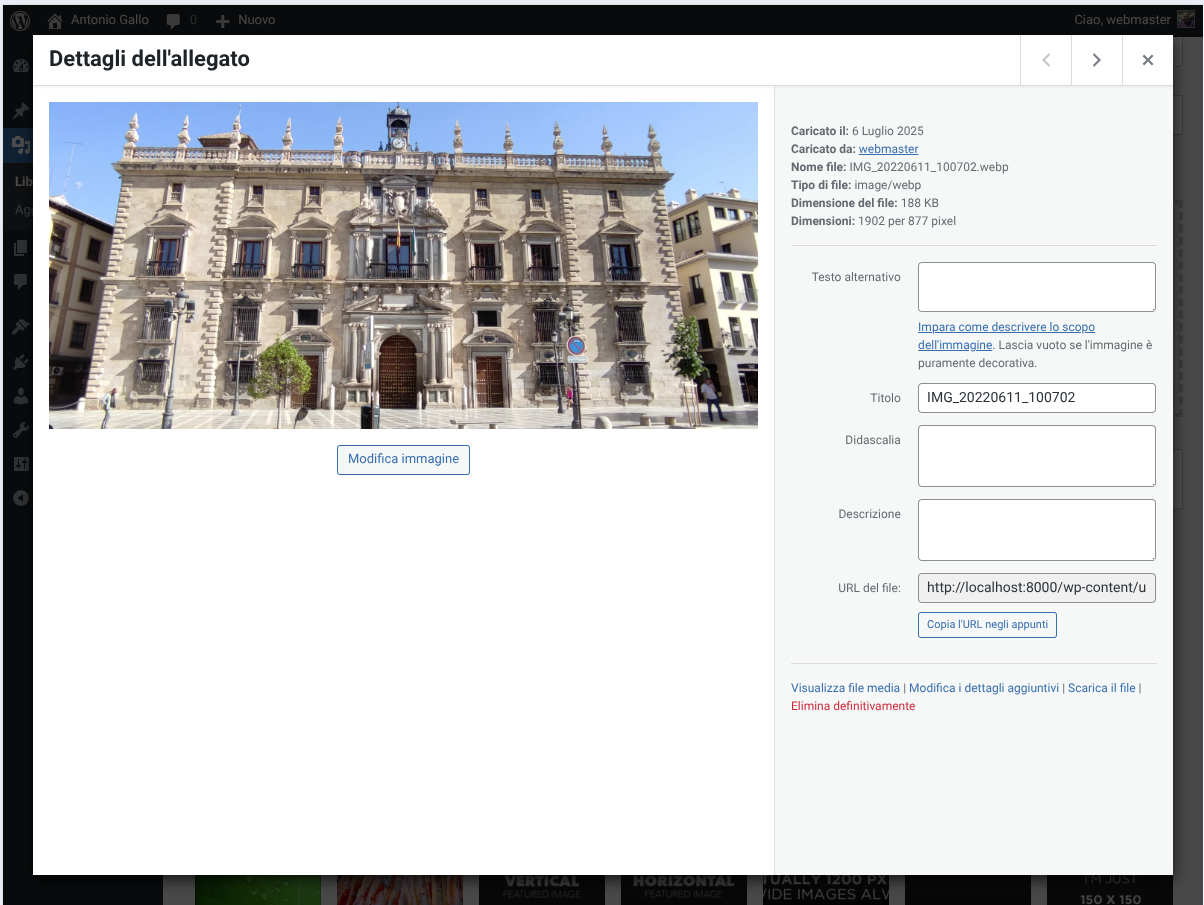Open the webmaster uploader link
The height and width of the screenshot is (905, 1204).
pos(888,149)
